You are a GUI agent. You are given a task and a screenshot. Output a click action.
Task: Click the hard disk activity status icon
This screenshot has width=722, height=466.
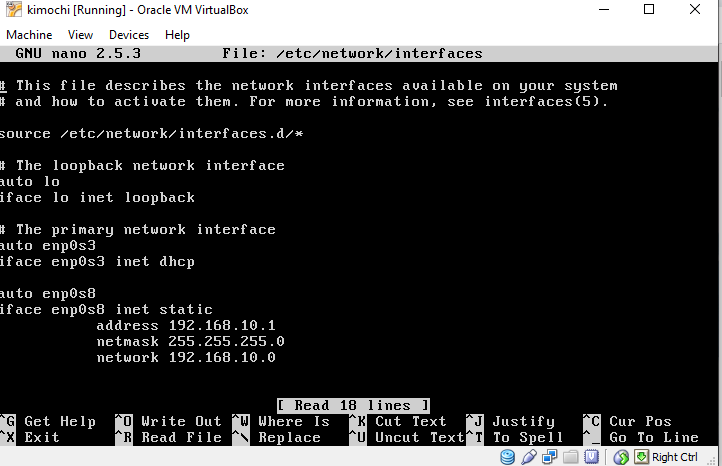click(507, 457)
